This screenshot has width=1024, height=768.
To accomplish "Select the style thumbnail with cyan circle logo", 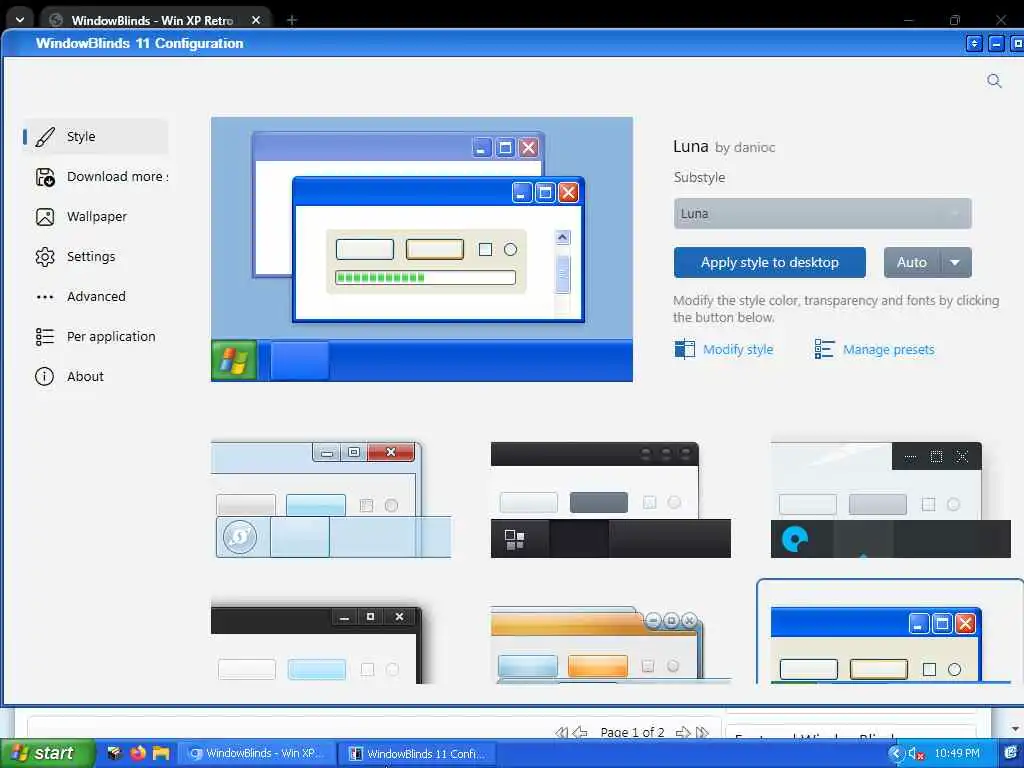I will pyautogui.click(x=890, y=500).
